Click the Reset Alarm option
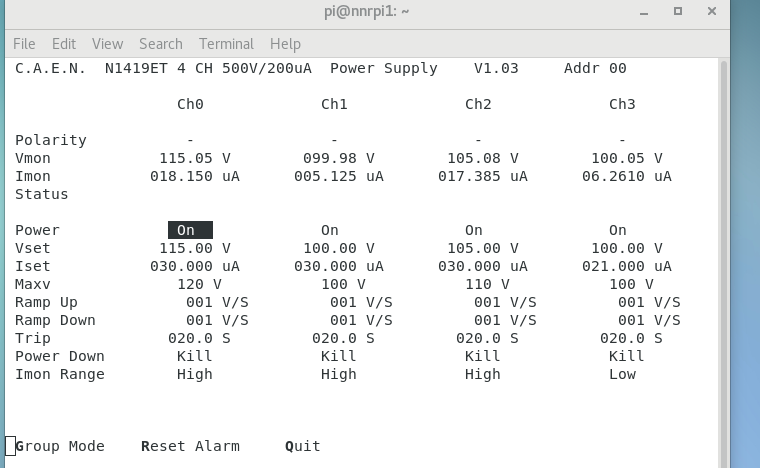The image size is (760, 468). click(x=190, y=446)
